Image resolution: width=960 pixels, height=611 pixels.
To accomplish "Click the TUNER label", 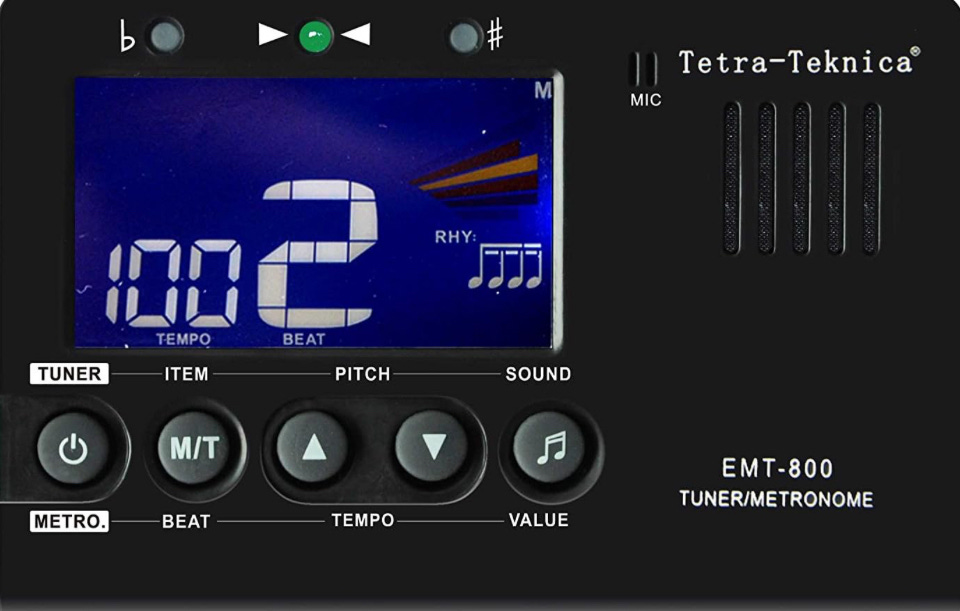I will click(x=69, y=373).
